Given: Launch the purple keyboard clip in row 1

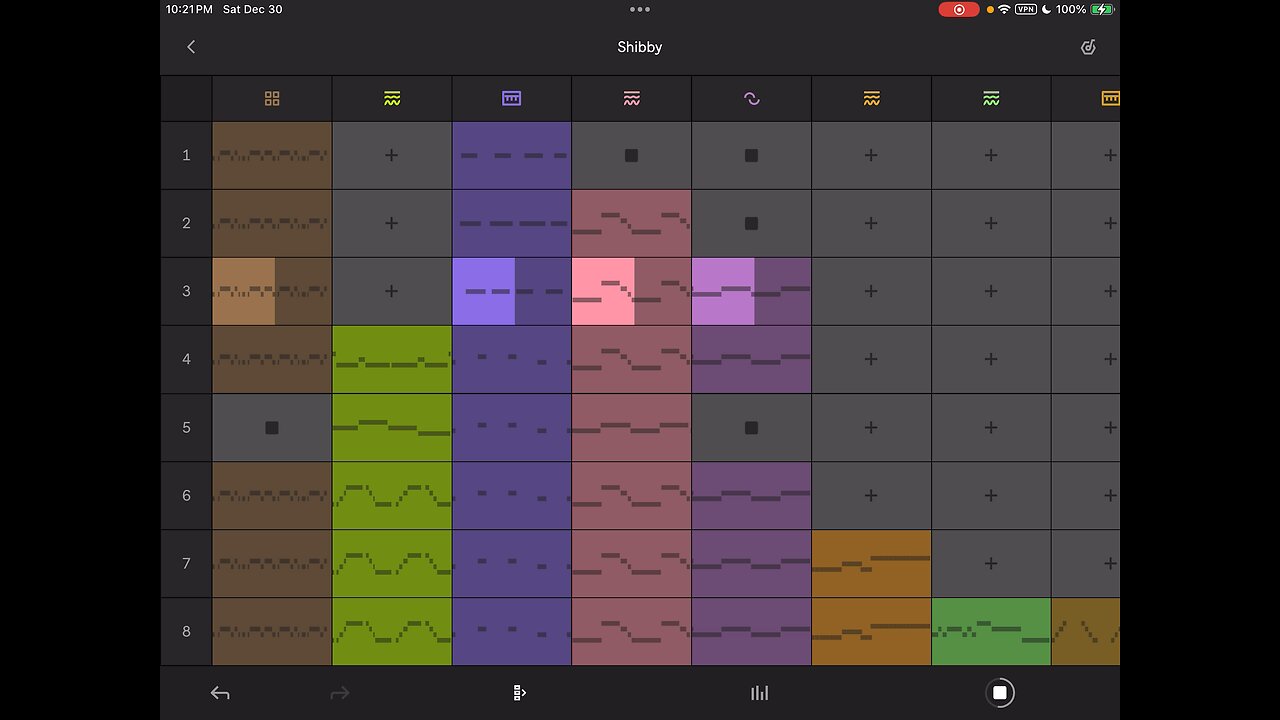Looking at the screenshot, I should (x=512, y=155).
